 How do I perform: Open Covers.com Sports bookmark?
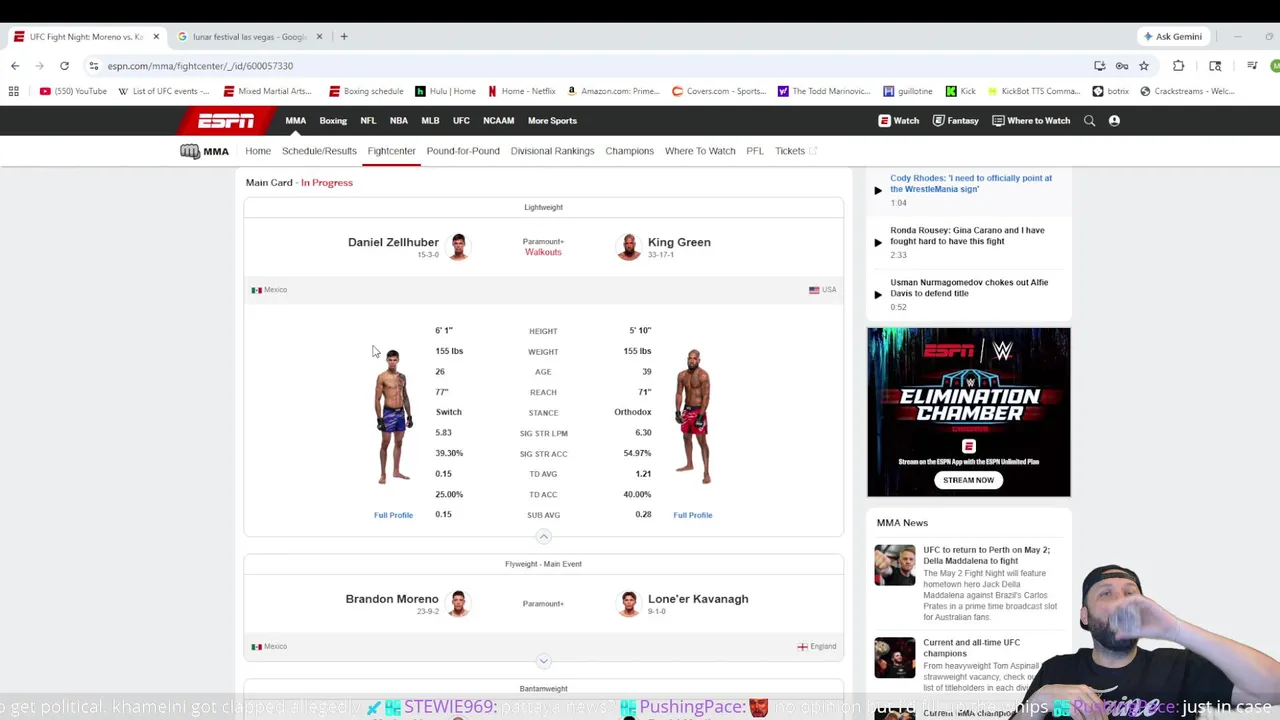(719, 91)
